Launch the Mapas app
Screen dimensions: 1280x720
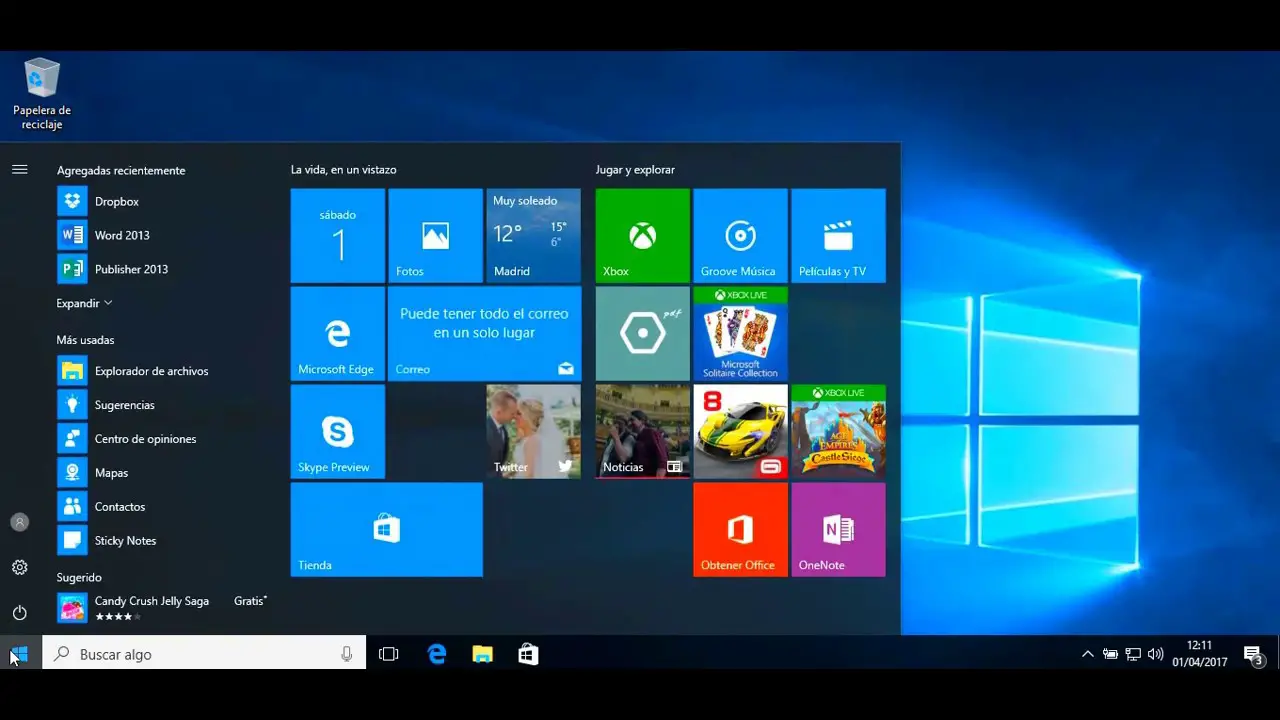[x=160, y=473]
